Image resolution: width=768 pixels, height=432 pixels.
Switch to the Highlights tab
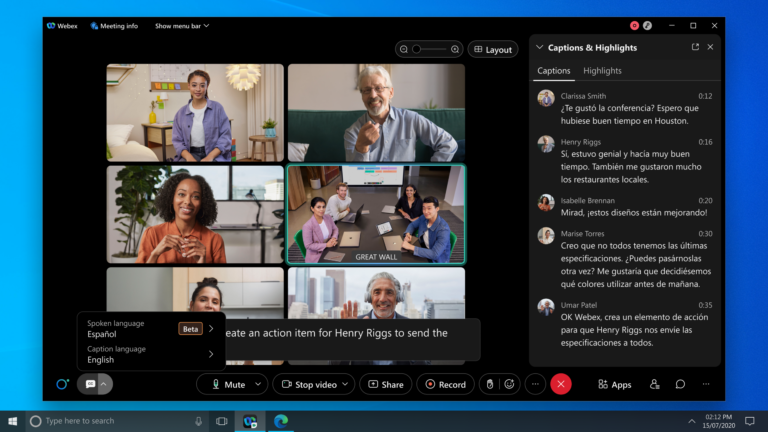(602, 71)
